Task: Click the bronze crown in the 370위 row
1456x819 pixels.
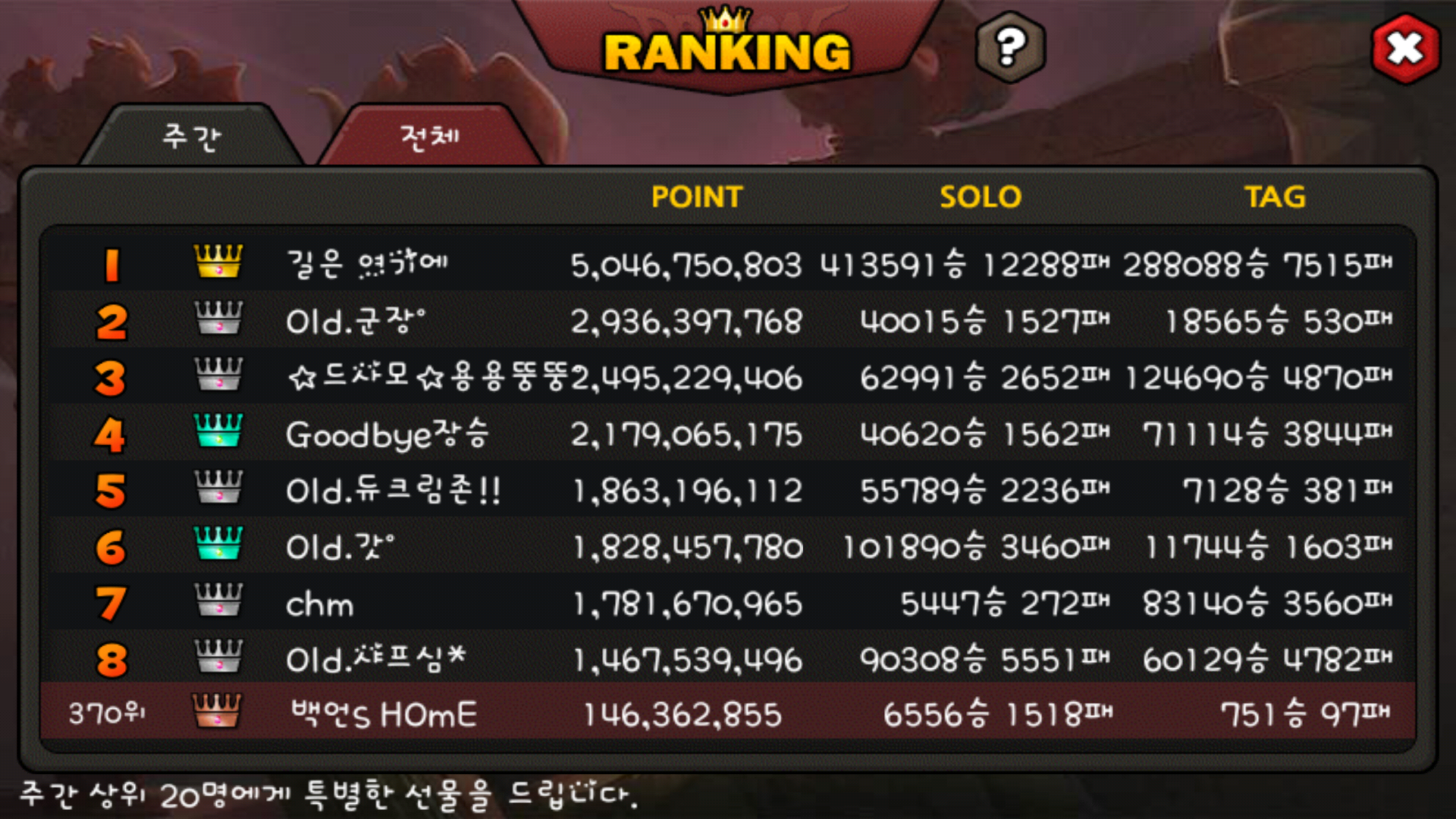Action: (217, 711)
